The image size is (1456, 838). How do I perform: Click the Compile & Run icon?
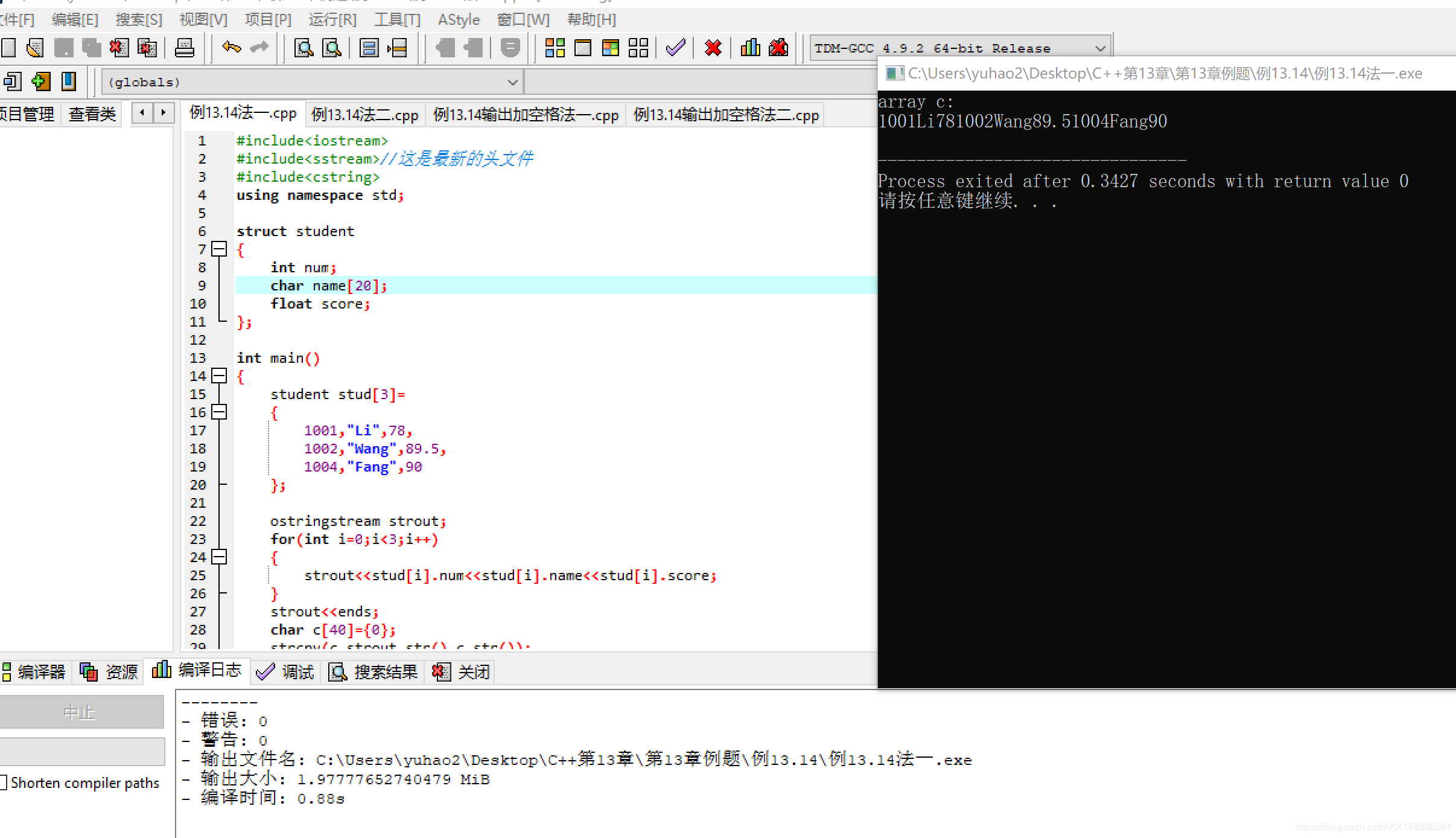click(611, 48)
